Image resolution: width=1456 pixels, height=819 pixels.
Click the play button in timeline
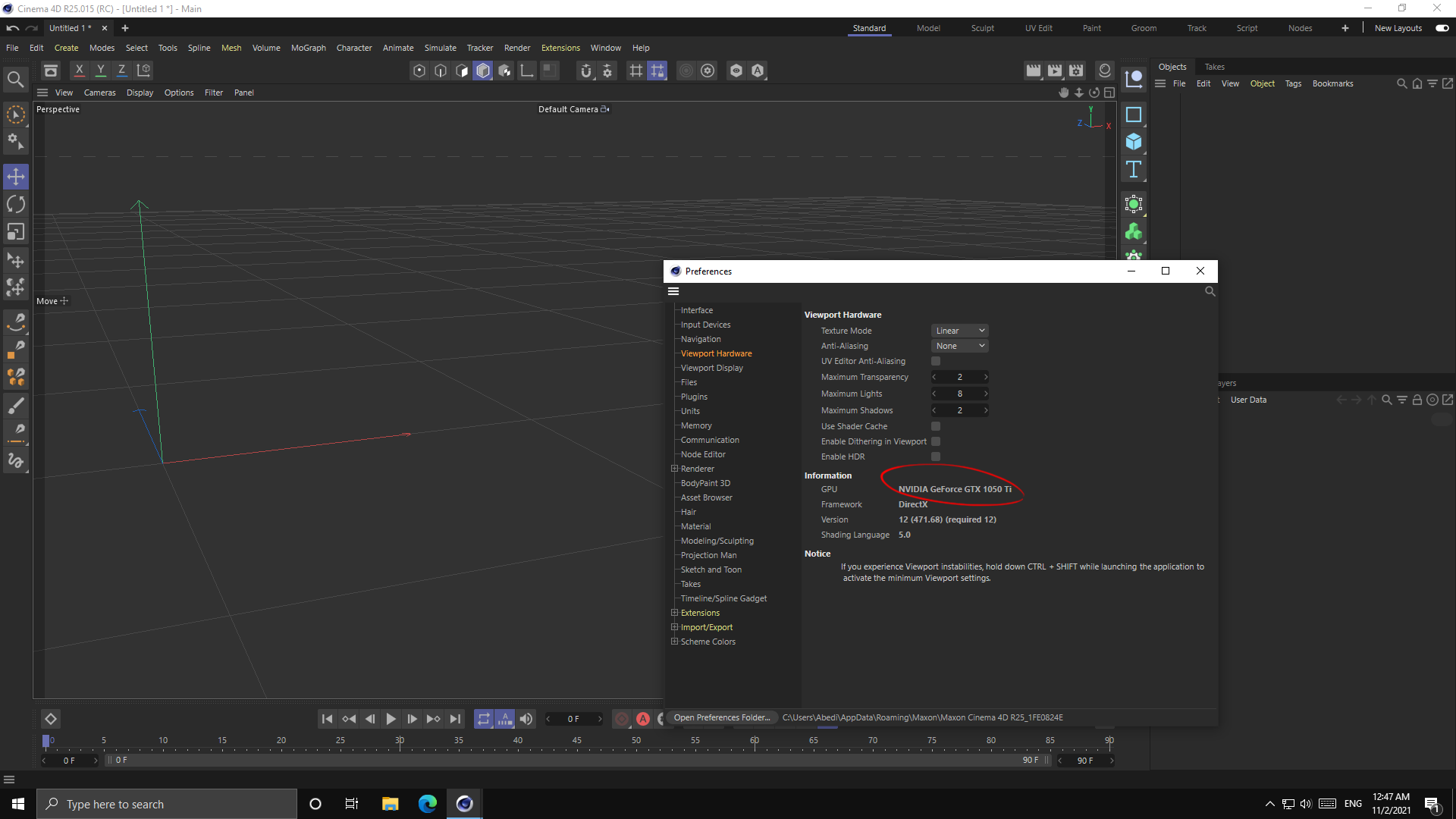(x=391, y=718)
